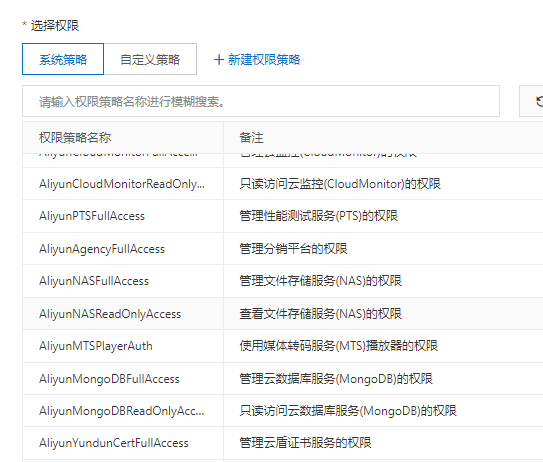Click the note 管理分销平台的权限
Screen dimensions: 543x462
[x=293, y=249]
